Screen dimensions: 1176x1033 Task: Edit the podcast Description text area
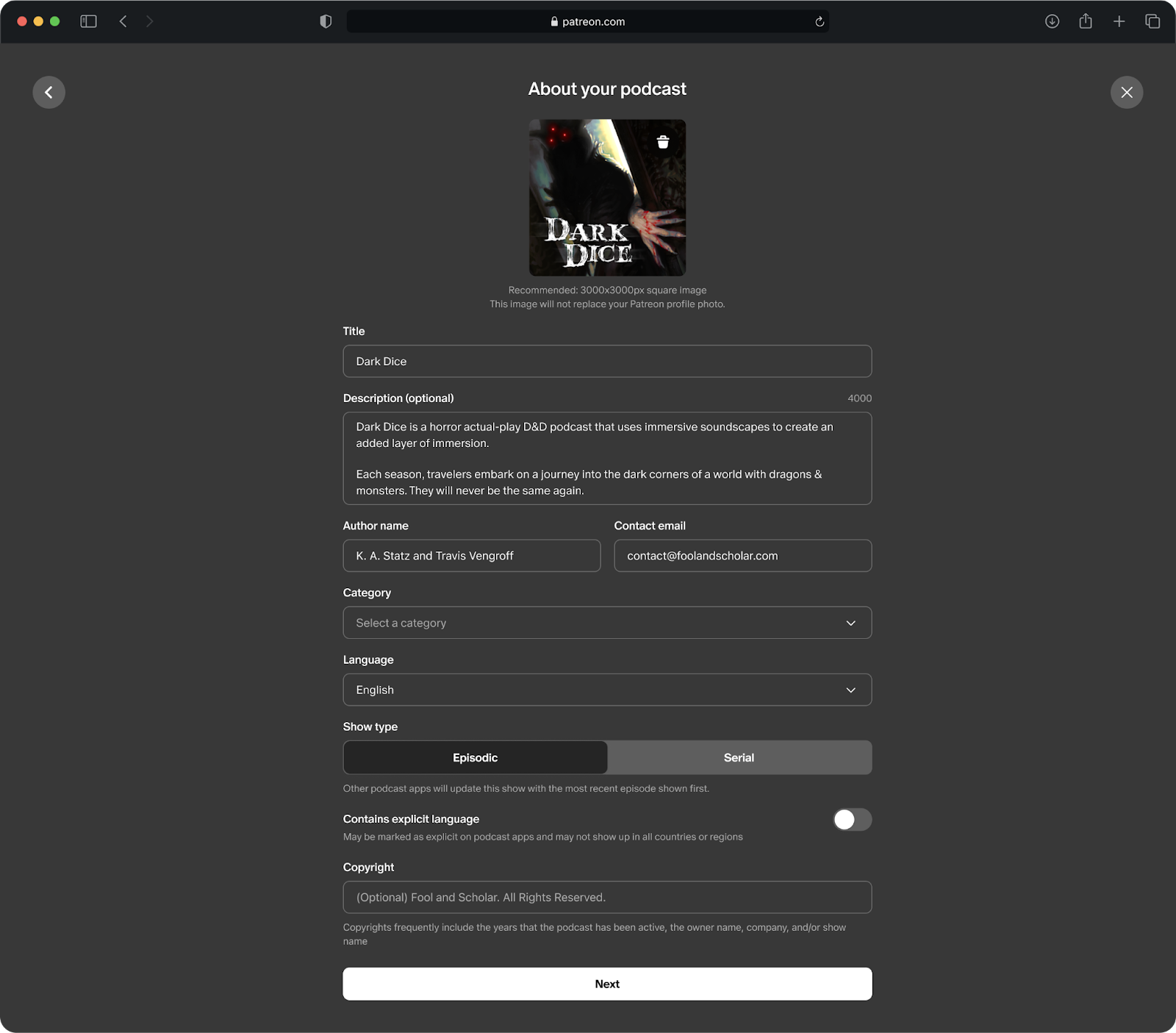click(607, 458)
